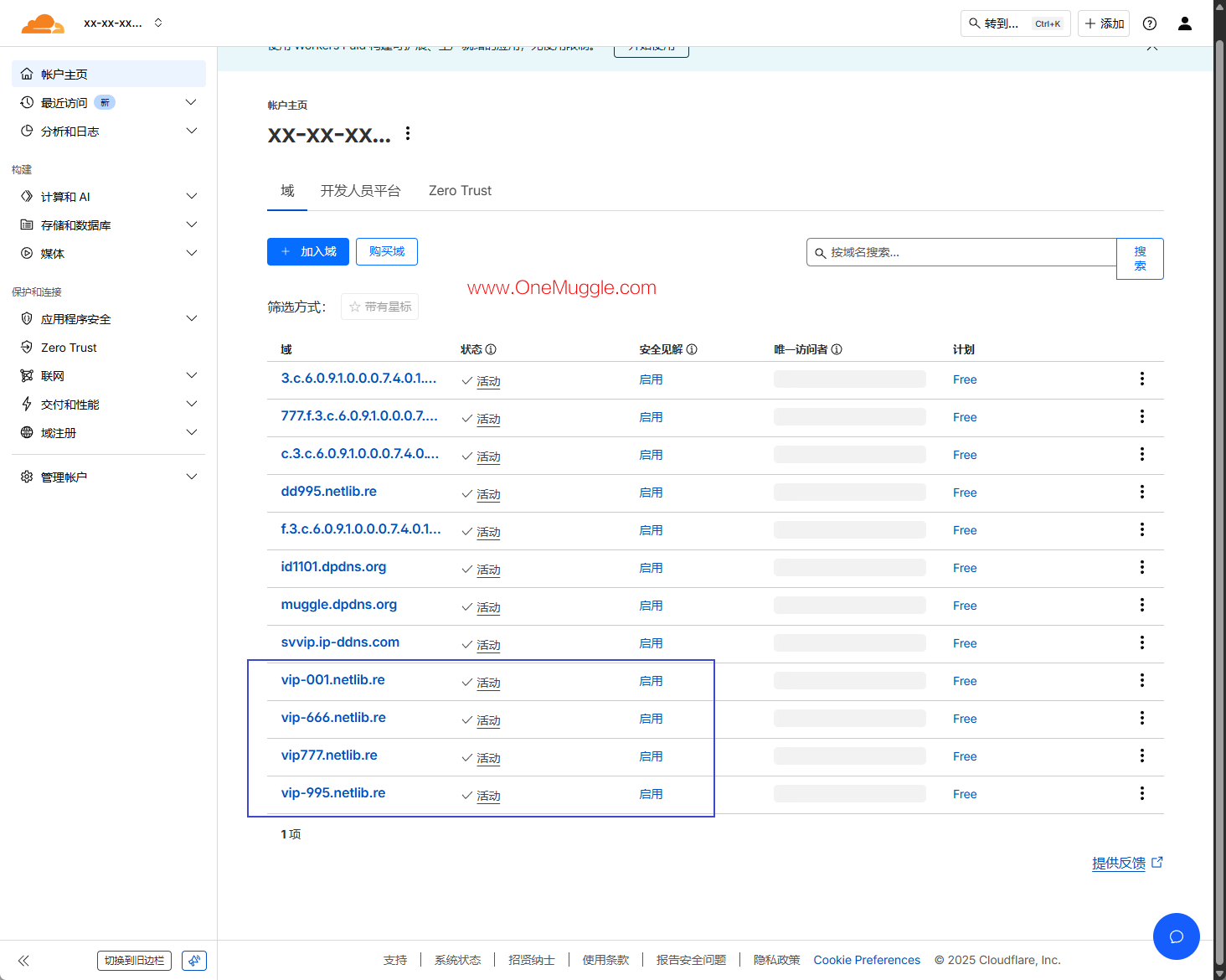Open actions menu for vip-001.netlib.re row
The width and height of the screenshot is (1226, 980).
(1141, 680)
